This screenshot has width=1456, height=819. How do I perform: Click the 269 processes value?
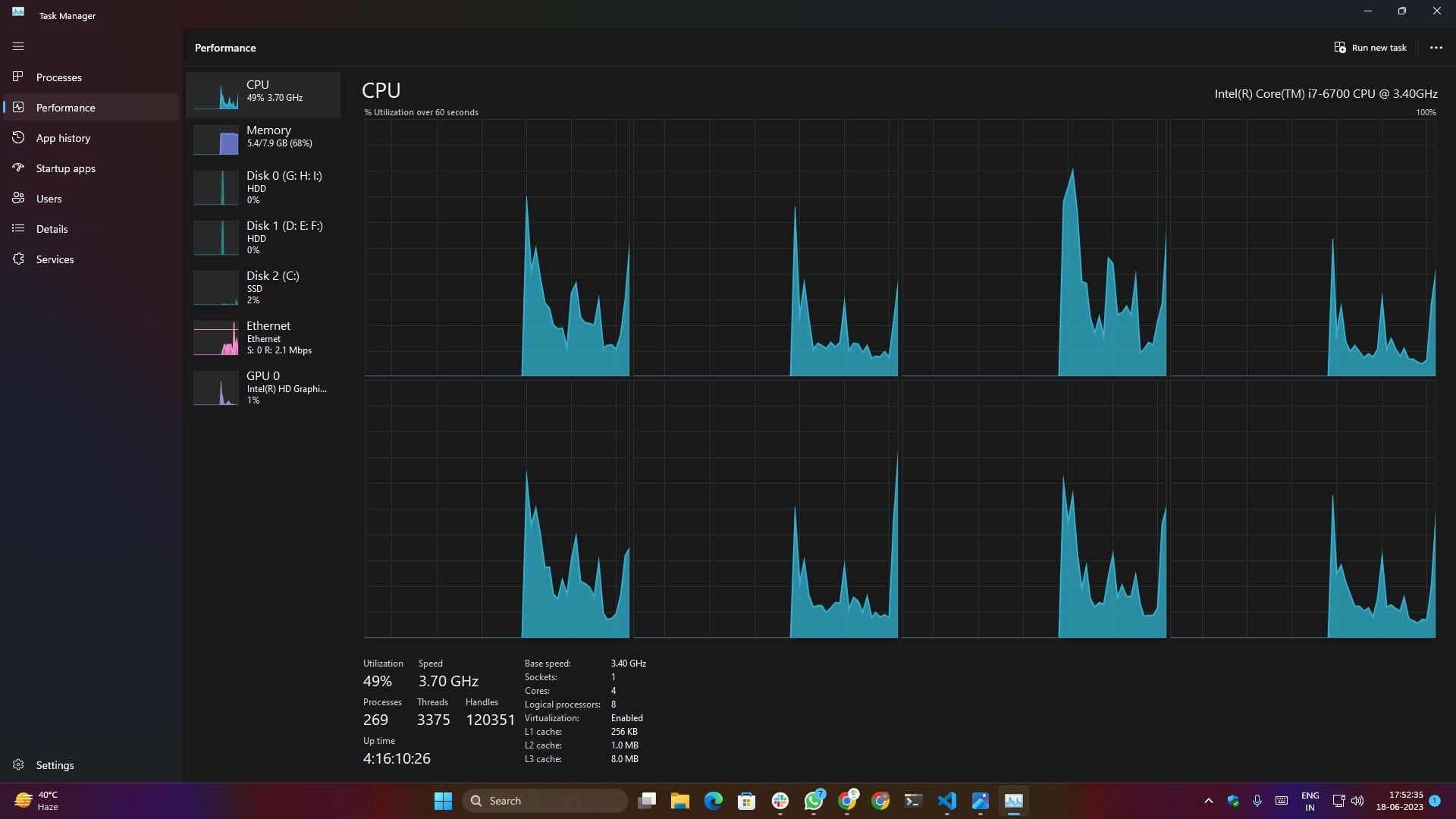pyautogui.click(x=375, y=720)
